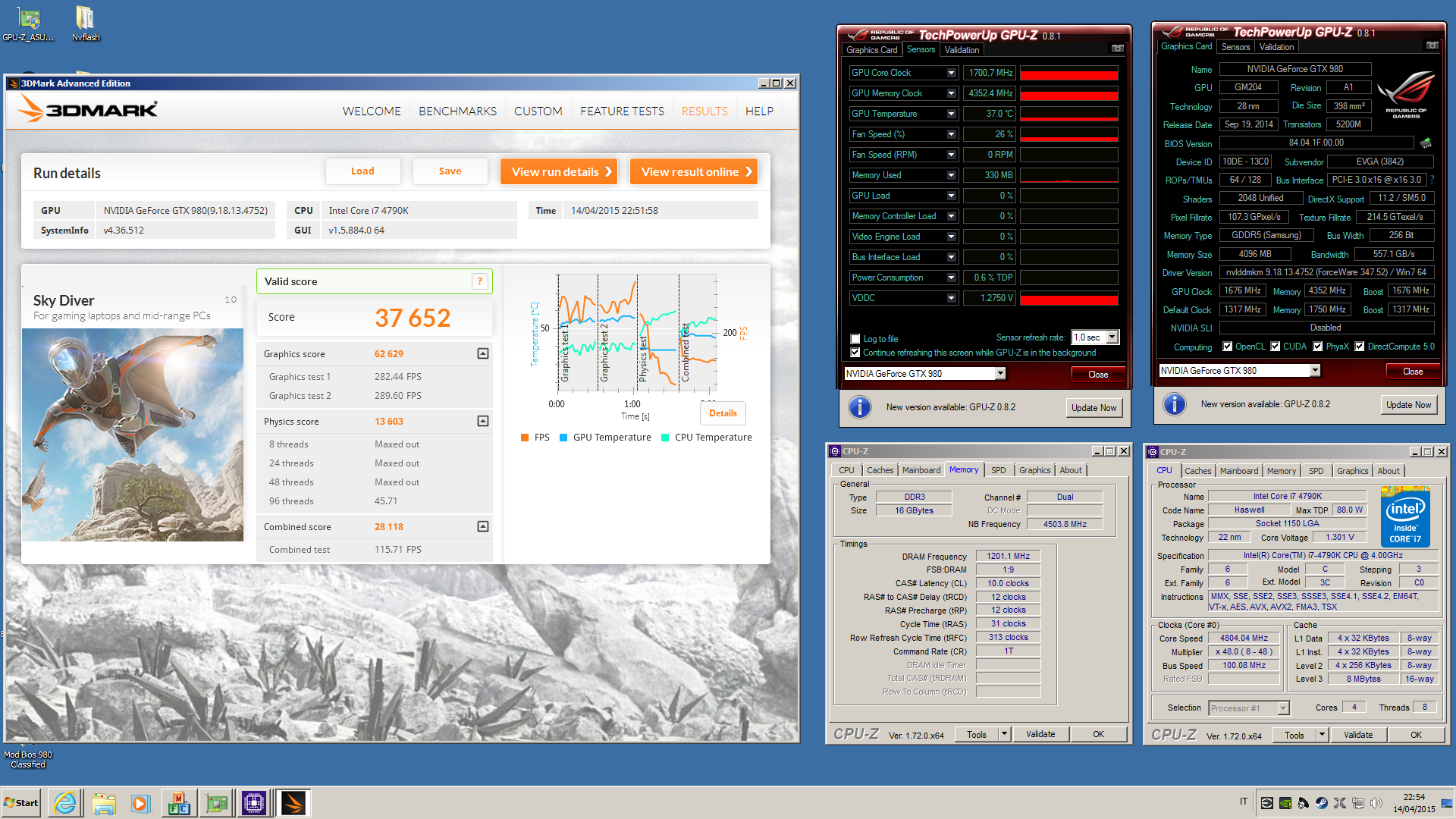Viewport: 1456px width, 819px height.
Task: Open GPU-Z_ASUS desktop shortcut
Action: (x=29, y=24)
